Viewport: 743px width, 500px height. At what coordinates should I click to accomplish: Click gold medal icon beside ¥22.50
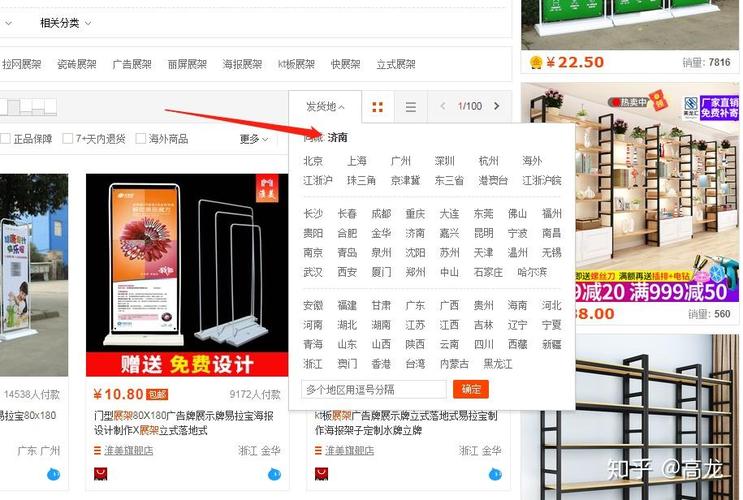(x=536, y=63)
